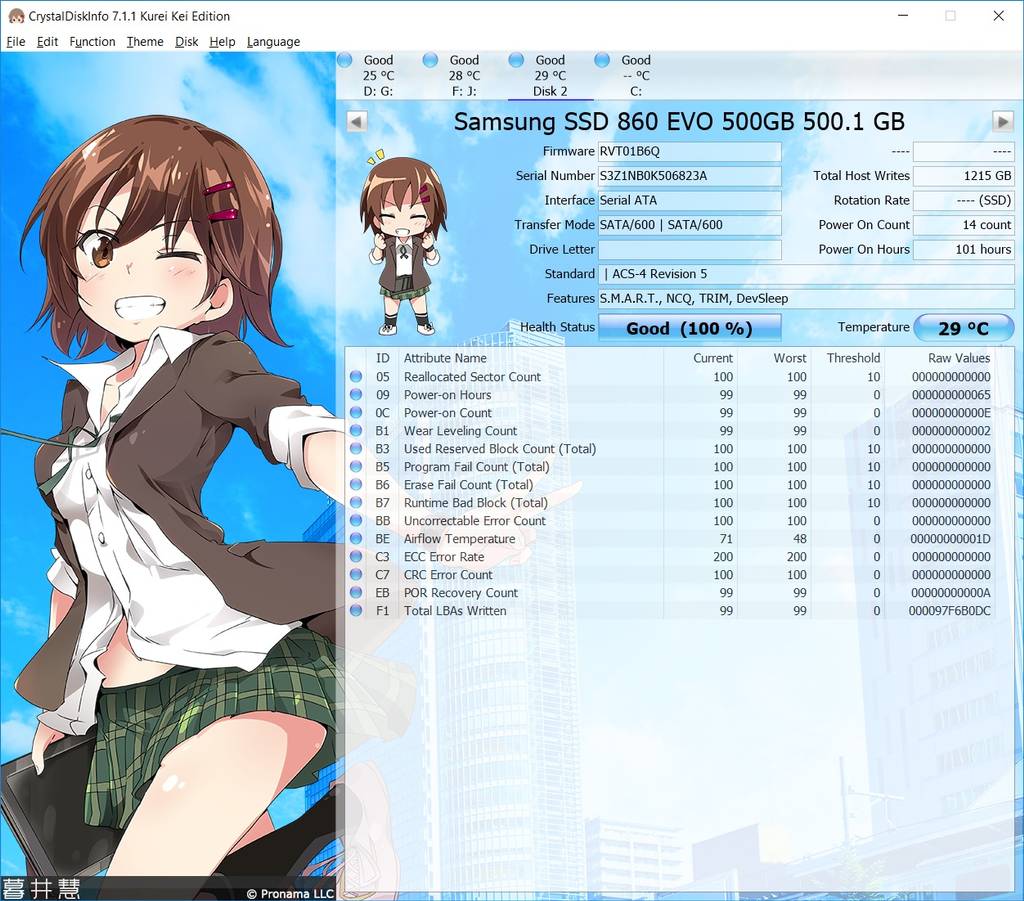The height and width of the screenshot is (901, 1024).
Task: Click the CrystalDiskInfo icon in the title bar
Action: click(15, 16)
